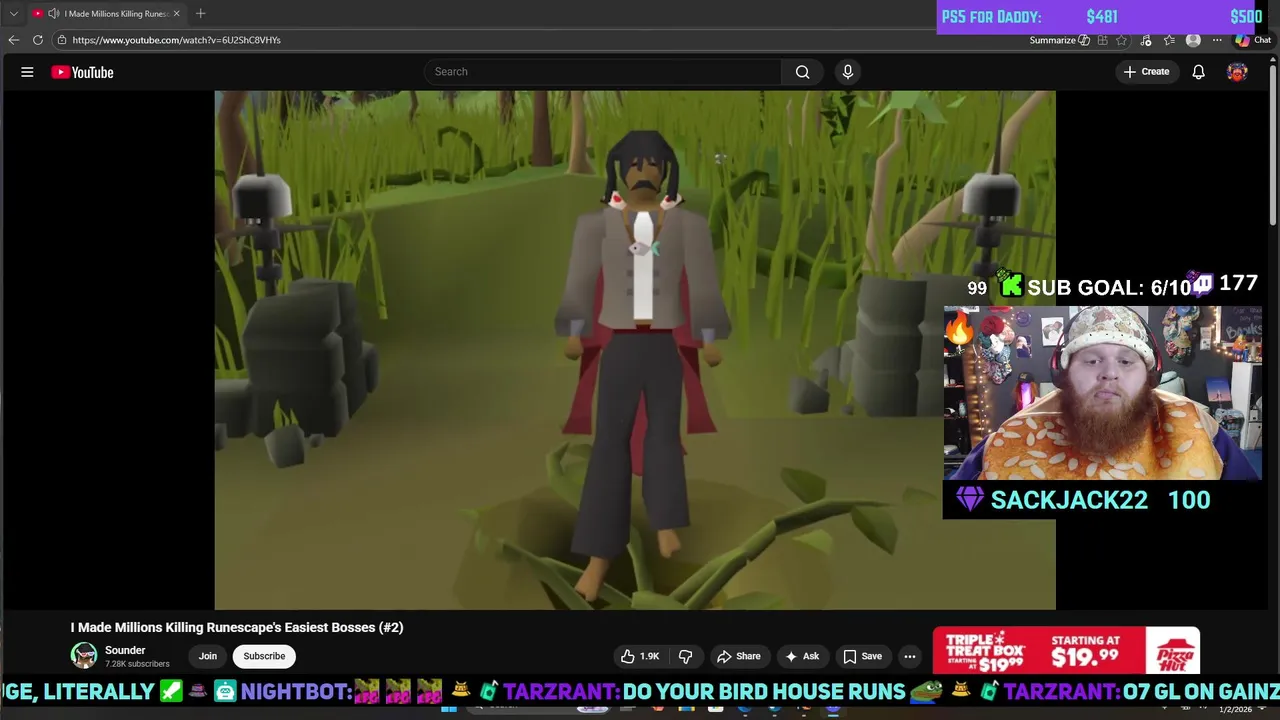Viewport: 1280px width, 720px height.
Task: Open the YouTube hamburger guide menu
Action: pos(27,72)
